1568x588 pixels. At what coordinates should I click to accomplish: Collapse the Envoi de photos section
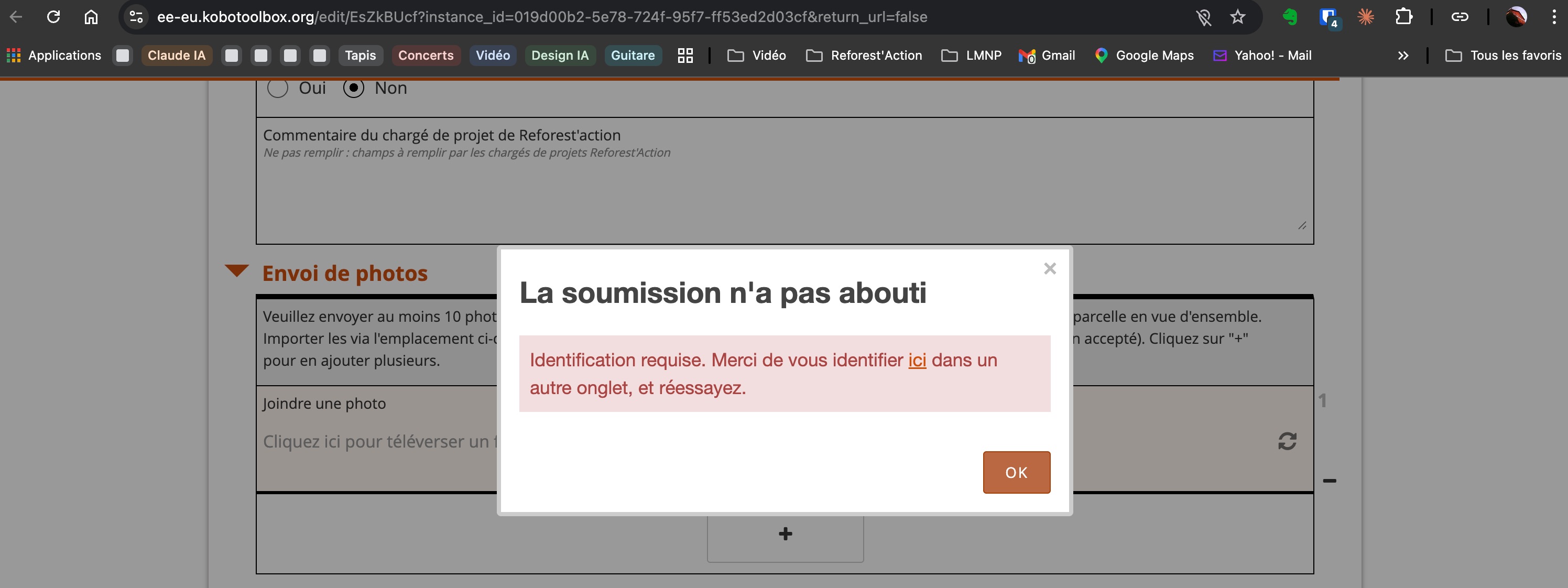[x=237, y=271]
